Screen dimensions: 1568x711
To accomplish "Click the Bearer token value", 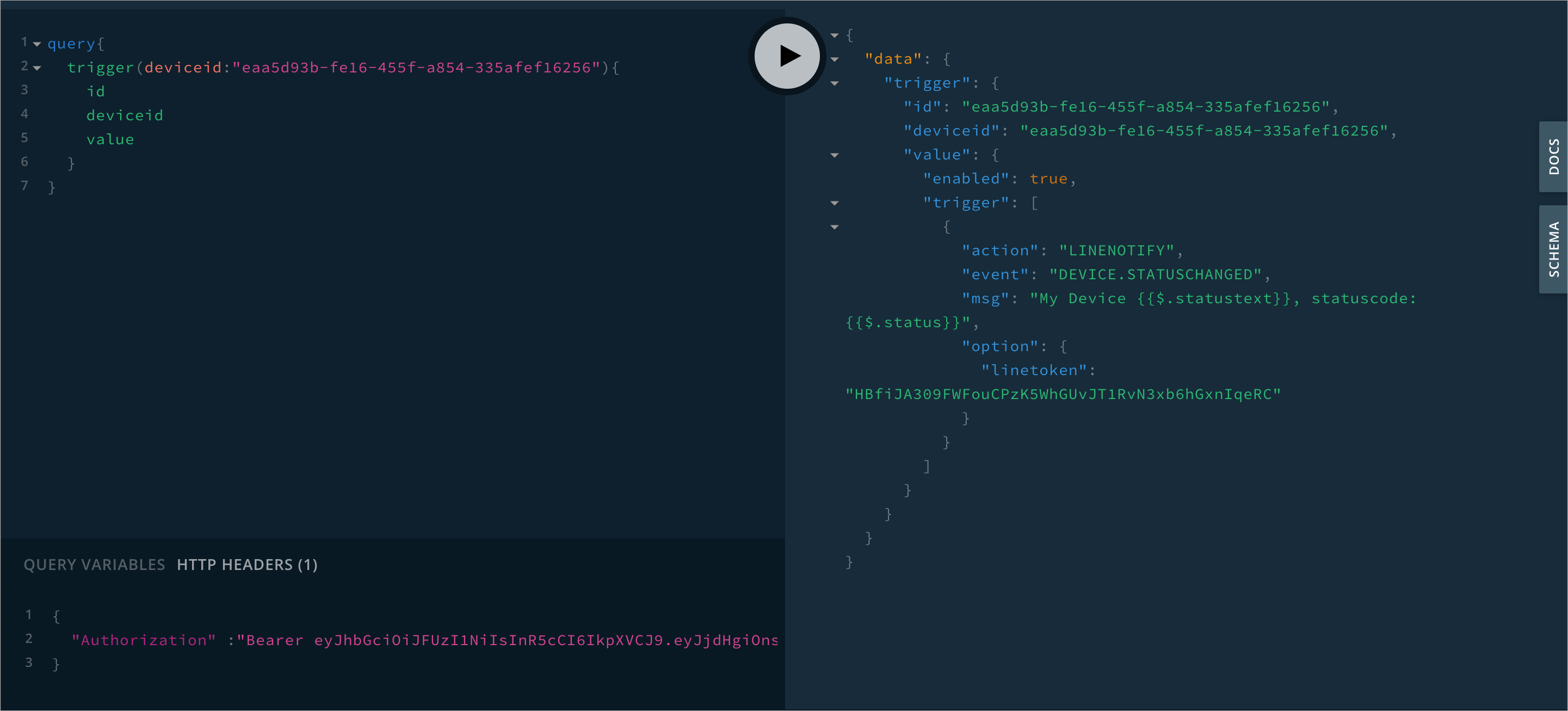I will click(507, 640).
